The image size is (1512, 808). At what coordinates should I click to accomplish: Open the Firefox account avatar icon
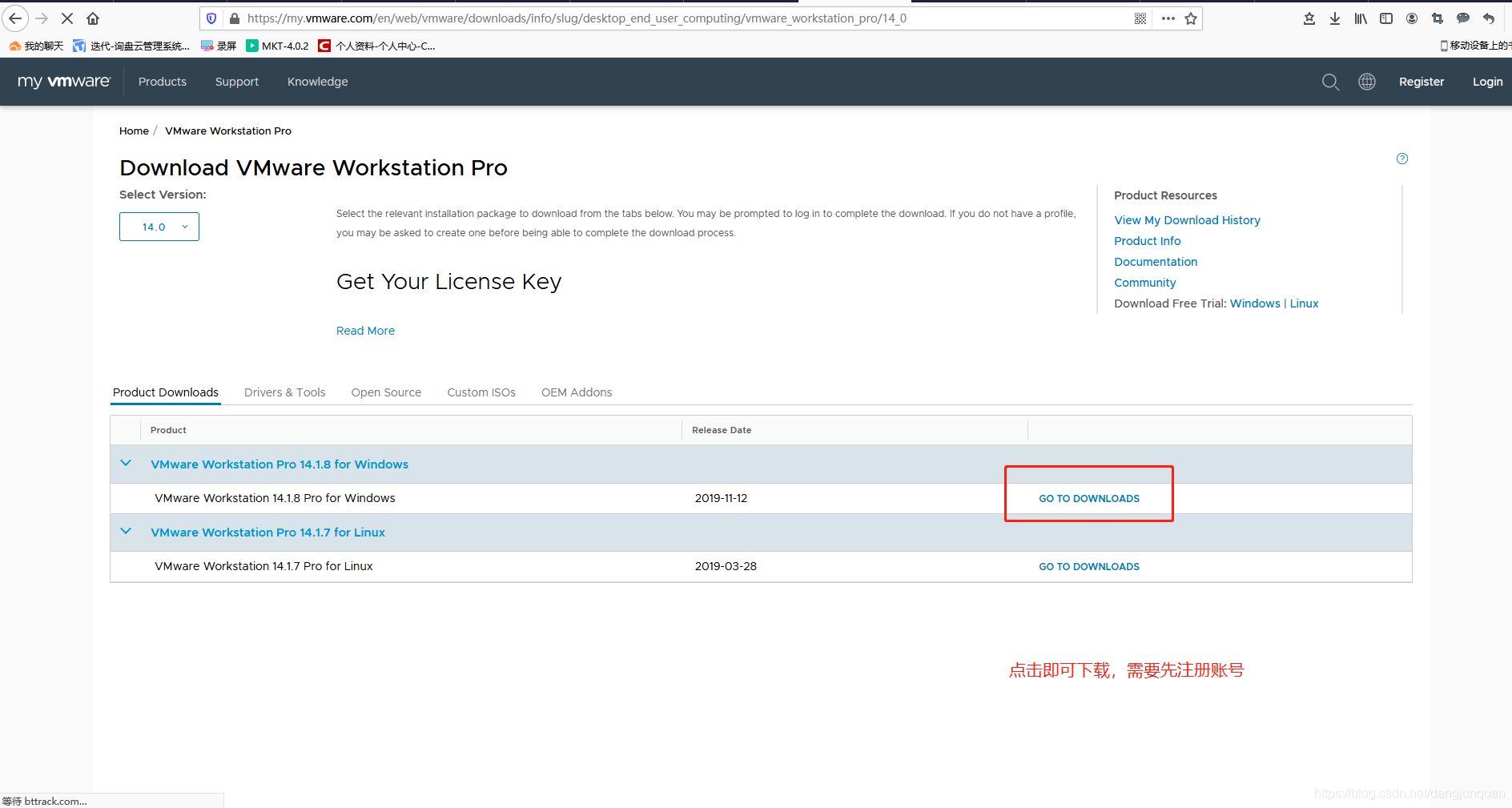point(1412,18)
